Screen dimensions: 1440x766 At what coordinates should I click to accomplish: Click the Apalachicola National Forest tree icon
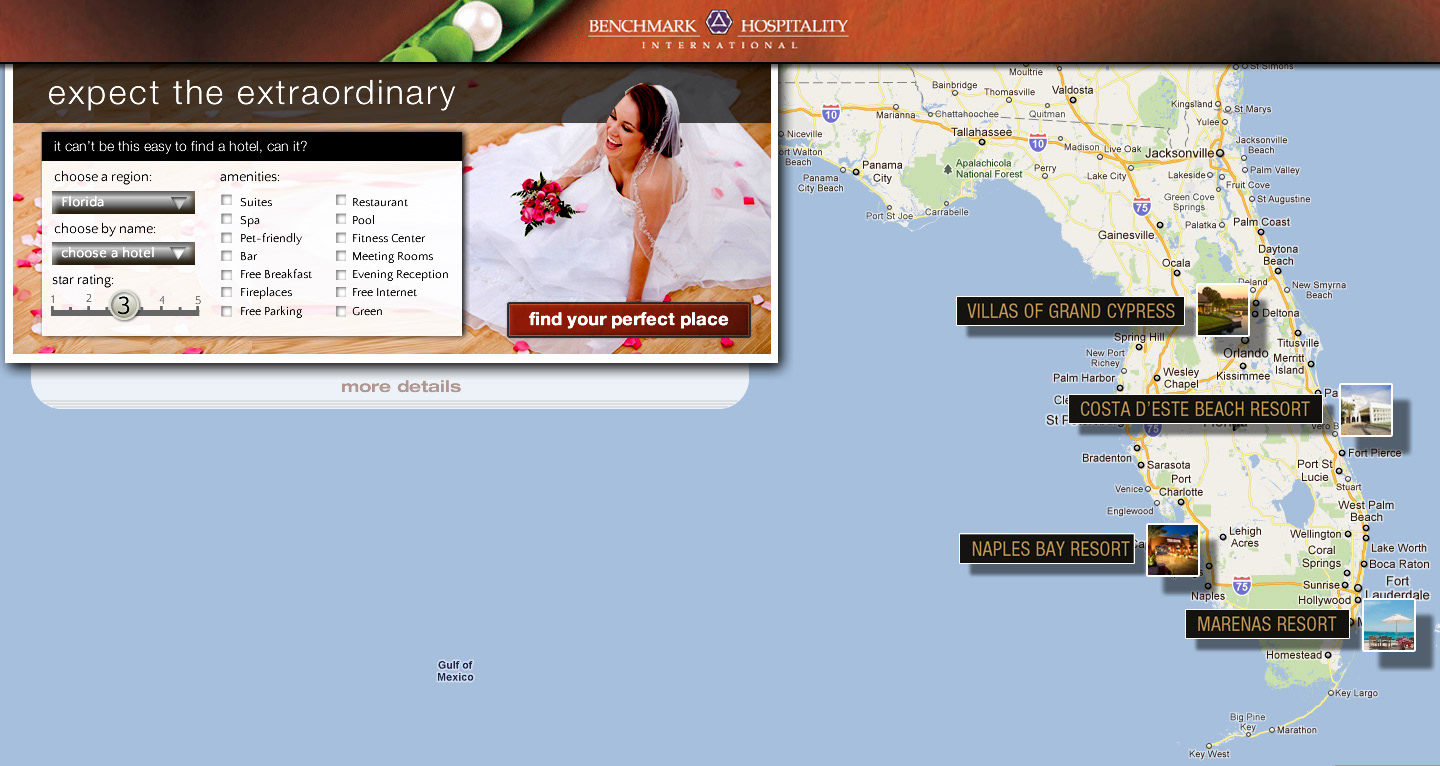point(948,169)
